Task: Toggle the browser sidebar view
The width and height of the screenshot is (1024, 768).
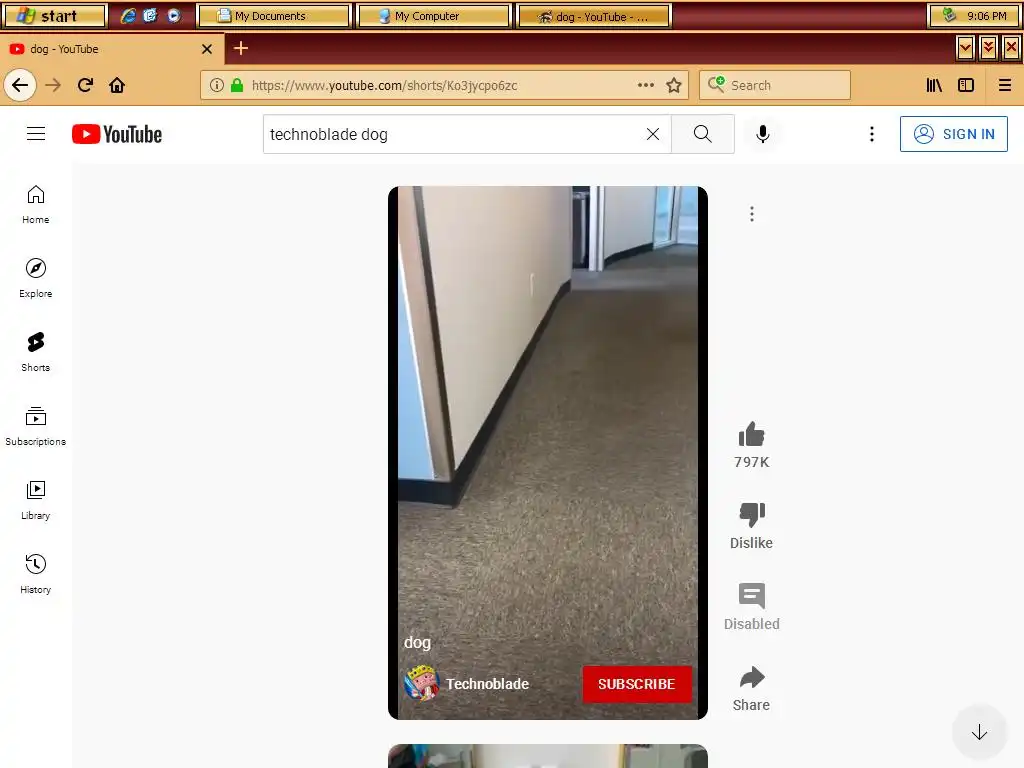Action: click(966, 85)
